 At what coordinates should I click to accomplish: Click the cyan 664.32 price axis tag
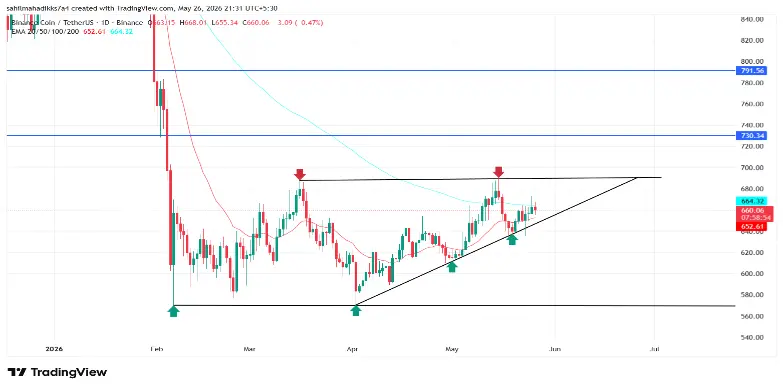(x=751, y=201)
